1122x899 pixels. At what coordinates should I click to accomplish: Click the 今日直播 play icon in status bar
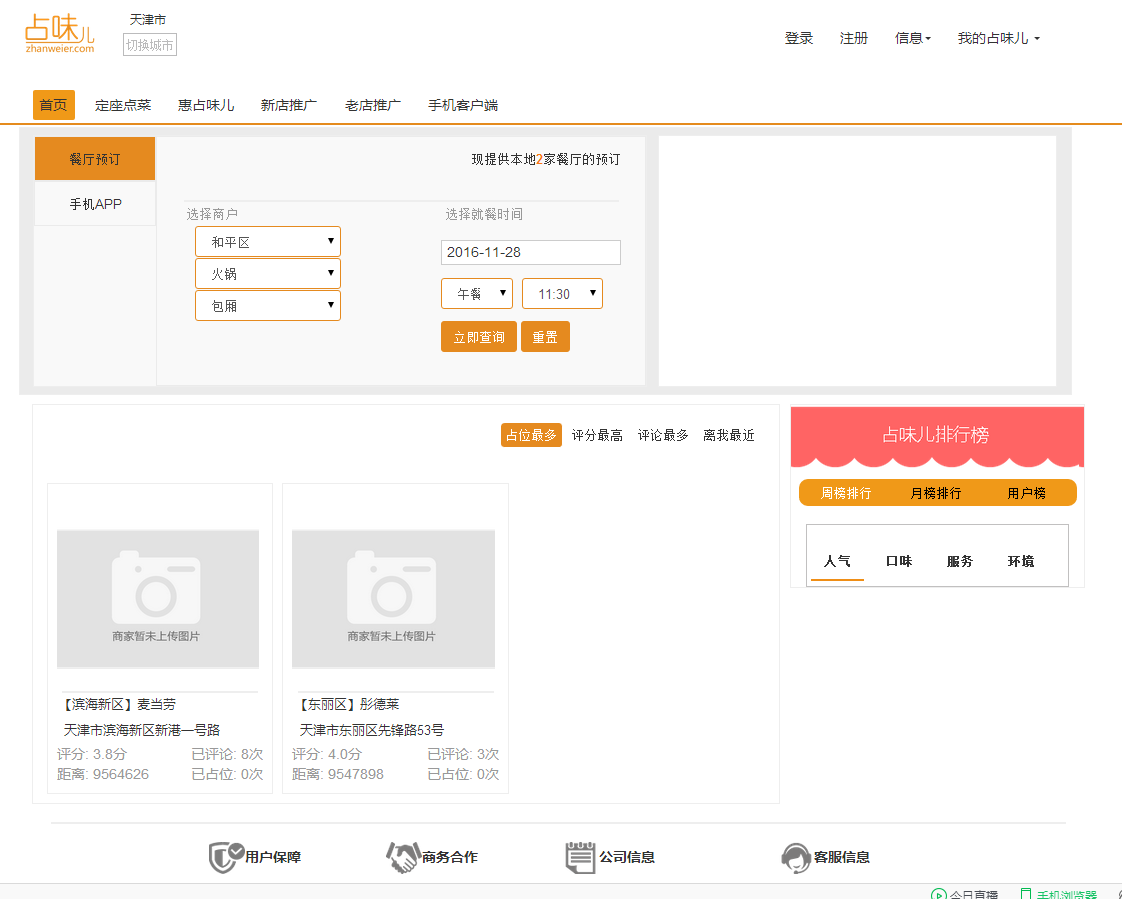coord(938,894)
